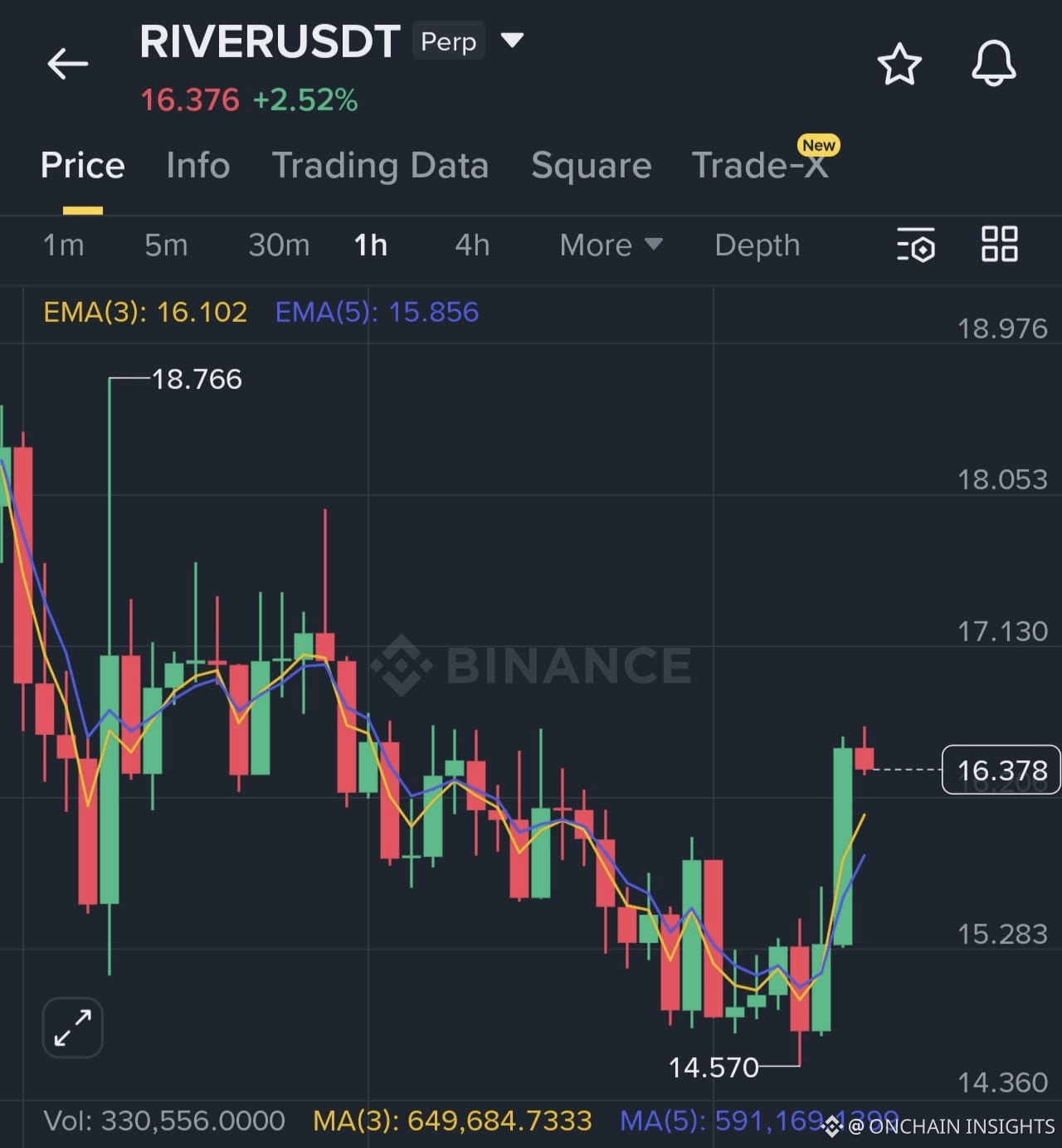Click the ONCHAIN INSIGHTS badge icon
The image size is (1062, 1148).
(x=834, y=1126)
